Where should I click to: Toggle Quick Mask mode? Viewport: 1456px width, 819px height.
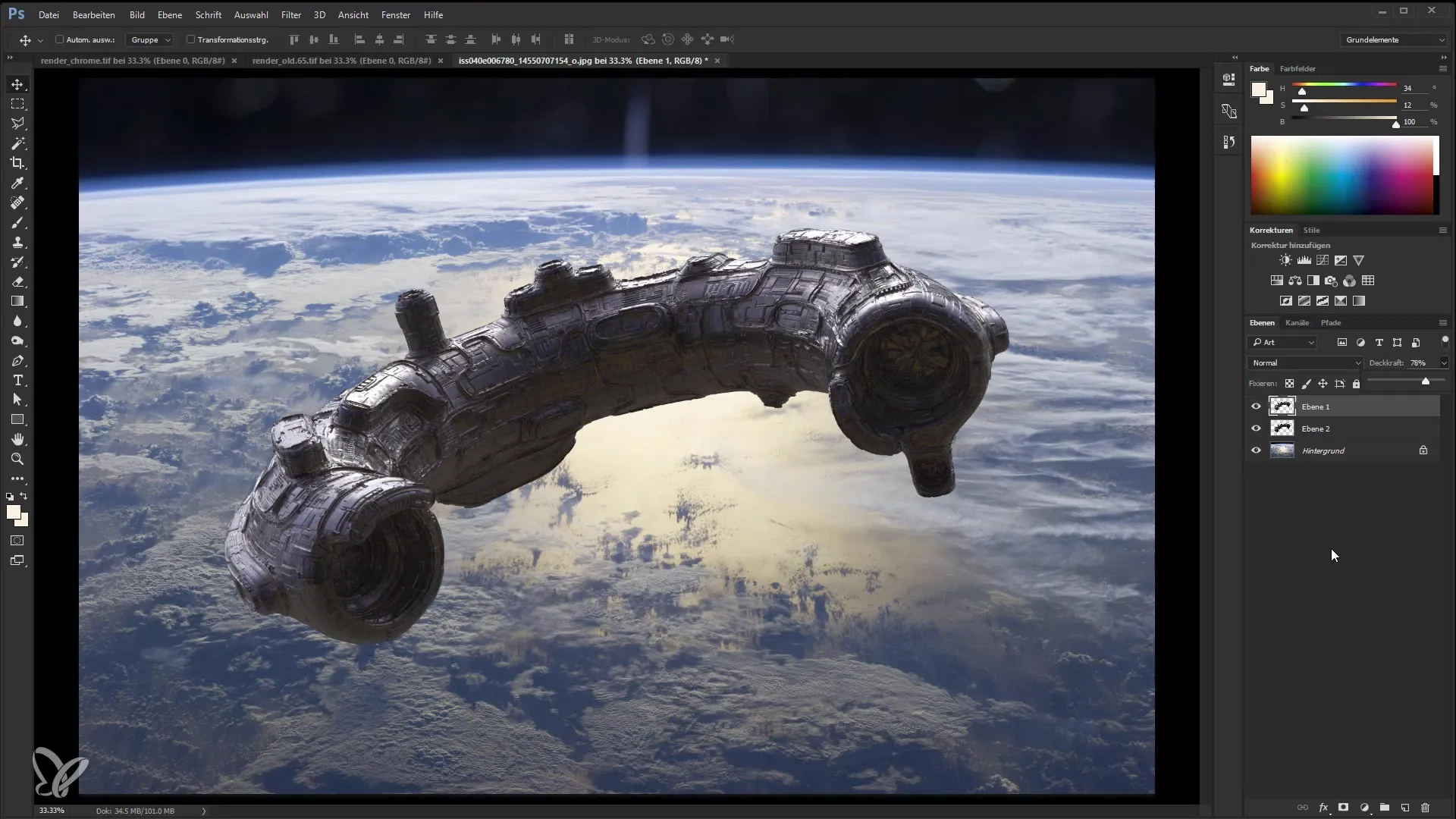coord(17,541)
